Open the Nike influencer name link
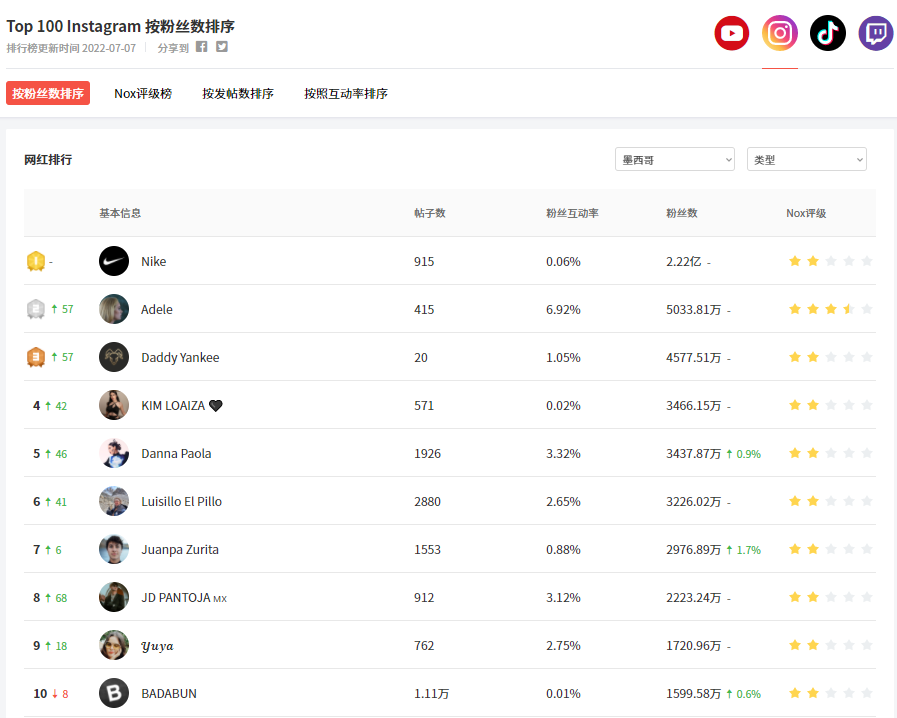This screenshot has height=718, width=897. pyautogui.click(x=154, y=261)
